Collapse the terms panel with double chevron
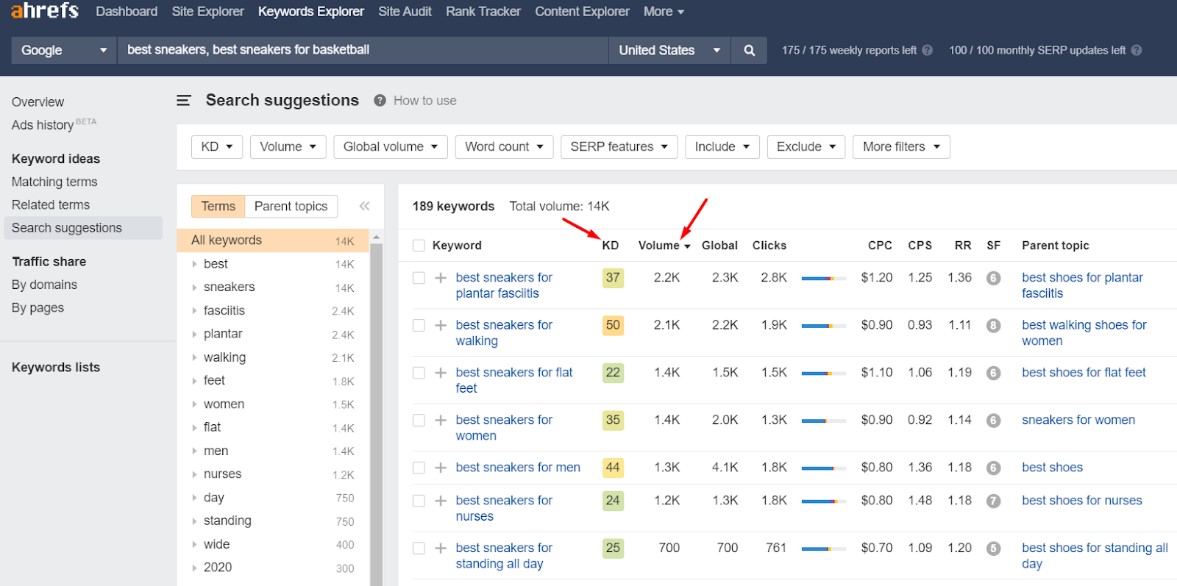Image resolution: width=1177 pixels, height=586 pixels. point(364,206)
